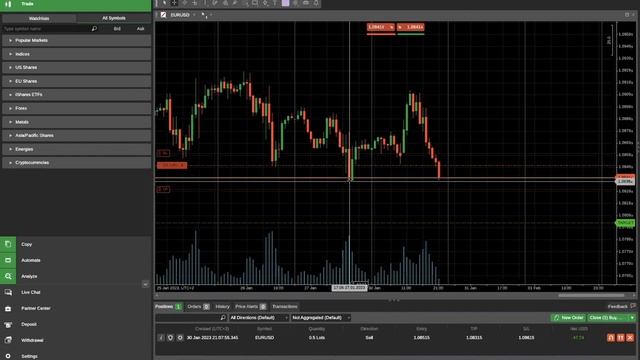Click the Bid column header

117,29
